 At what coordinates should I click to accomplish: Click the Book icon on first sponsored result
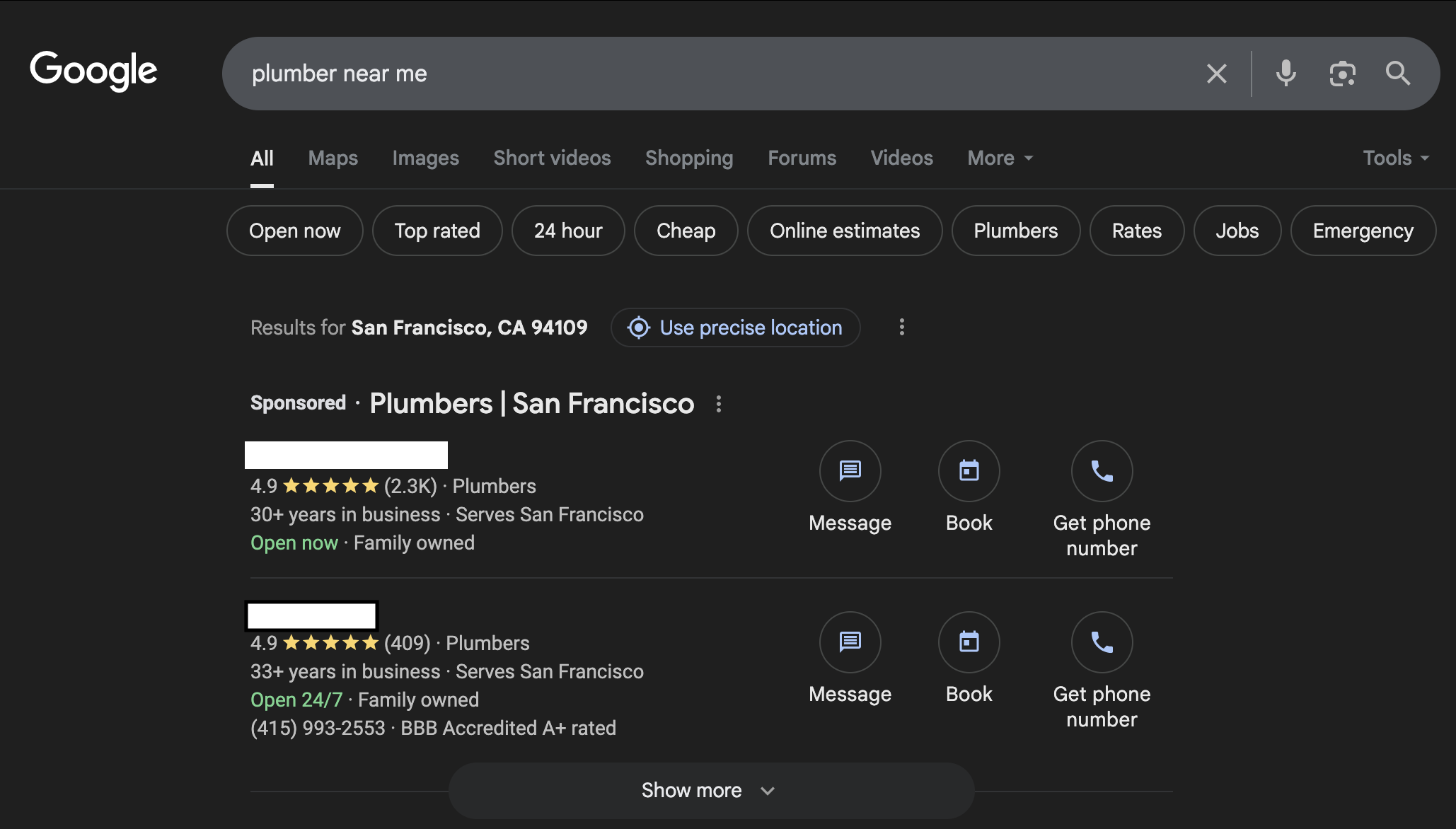(969, 471)
